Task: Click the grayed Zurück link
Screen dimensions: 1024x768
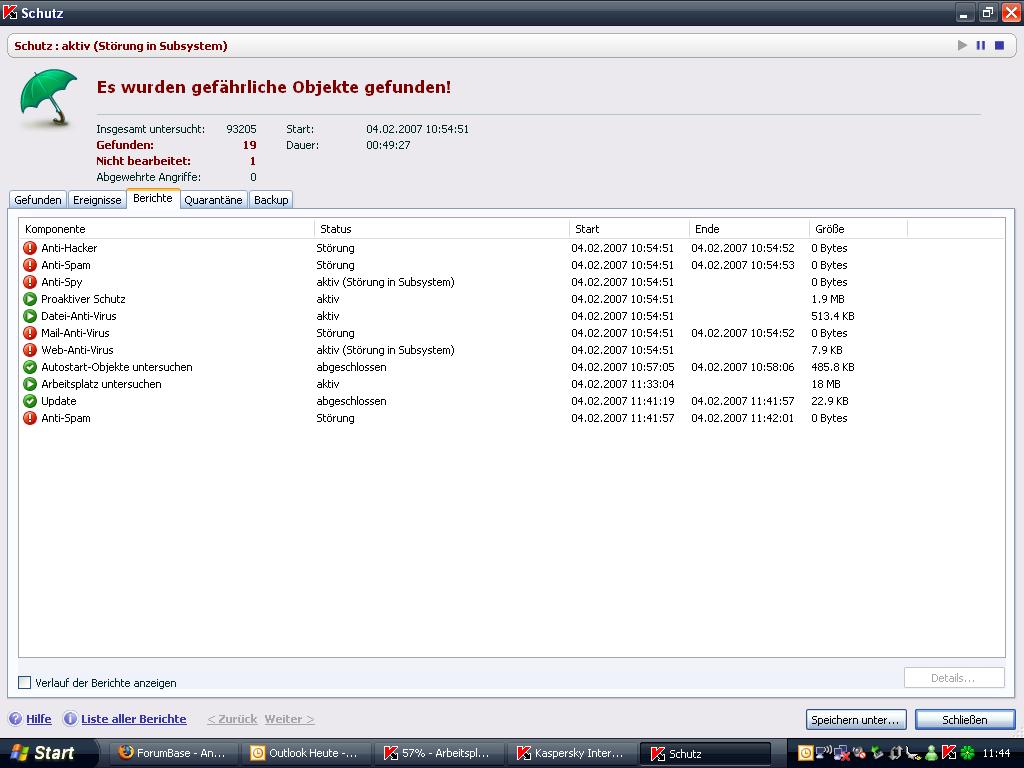Action: tap(232, 719)
